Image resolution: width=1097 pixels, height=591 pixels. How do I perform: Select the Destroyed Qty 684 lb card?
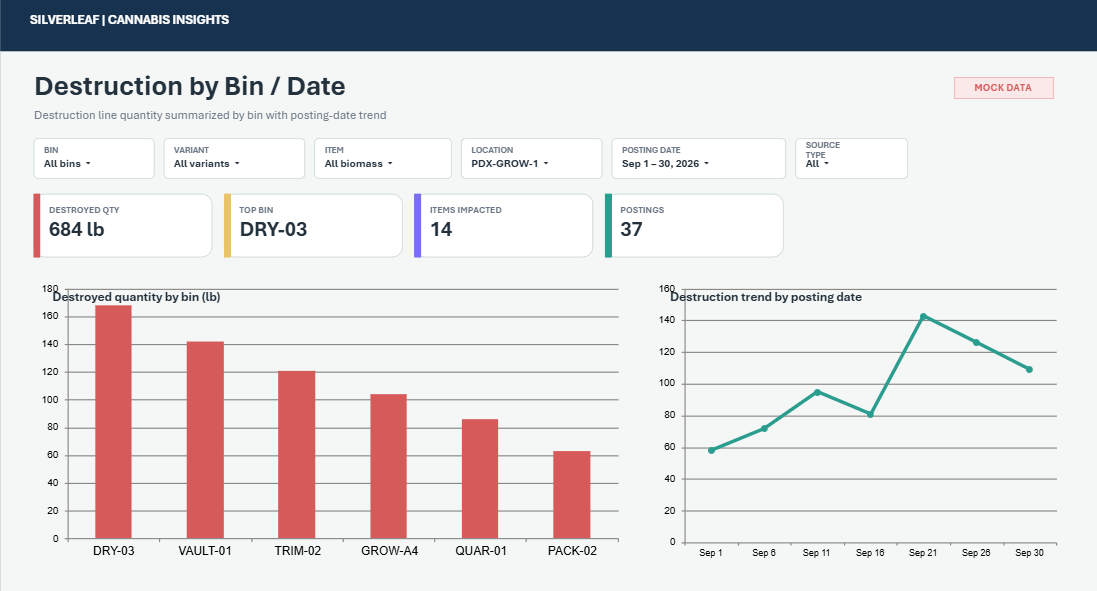tap(122, 225)
